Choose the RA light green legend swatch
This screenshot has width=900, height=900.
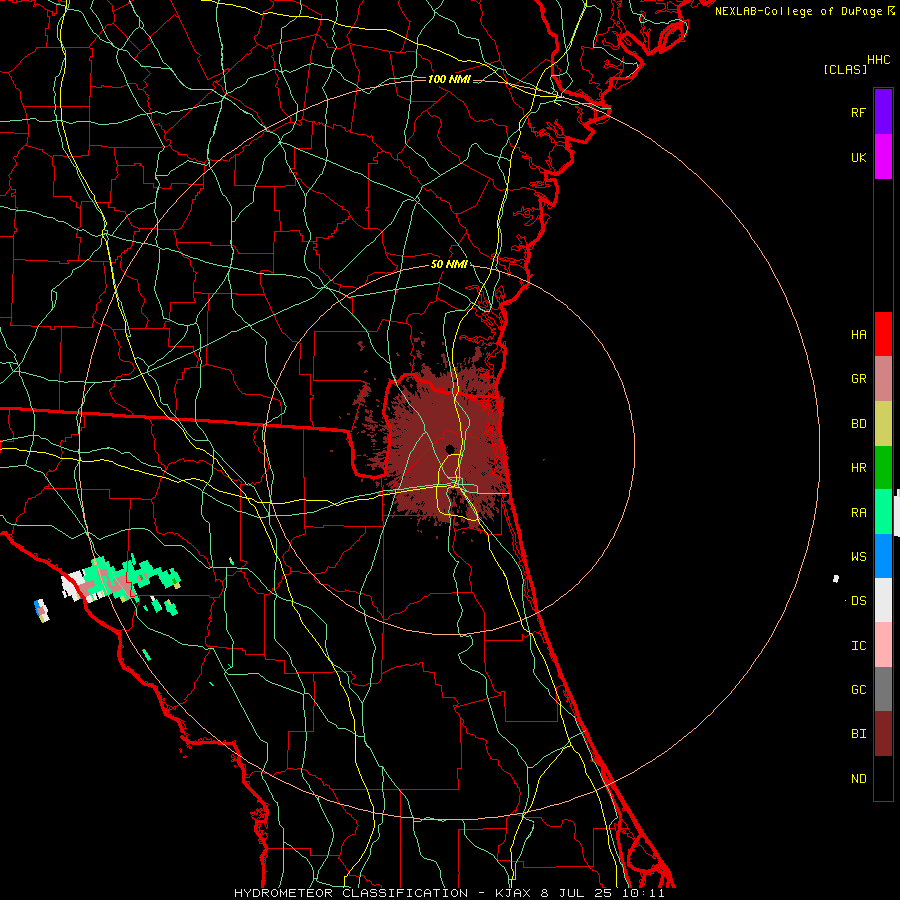[883, 512]
